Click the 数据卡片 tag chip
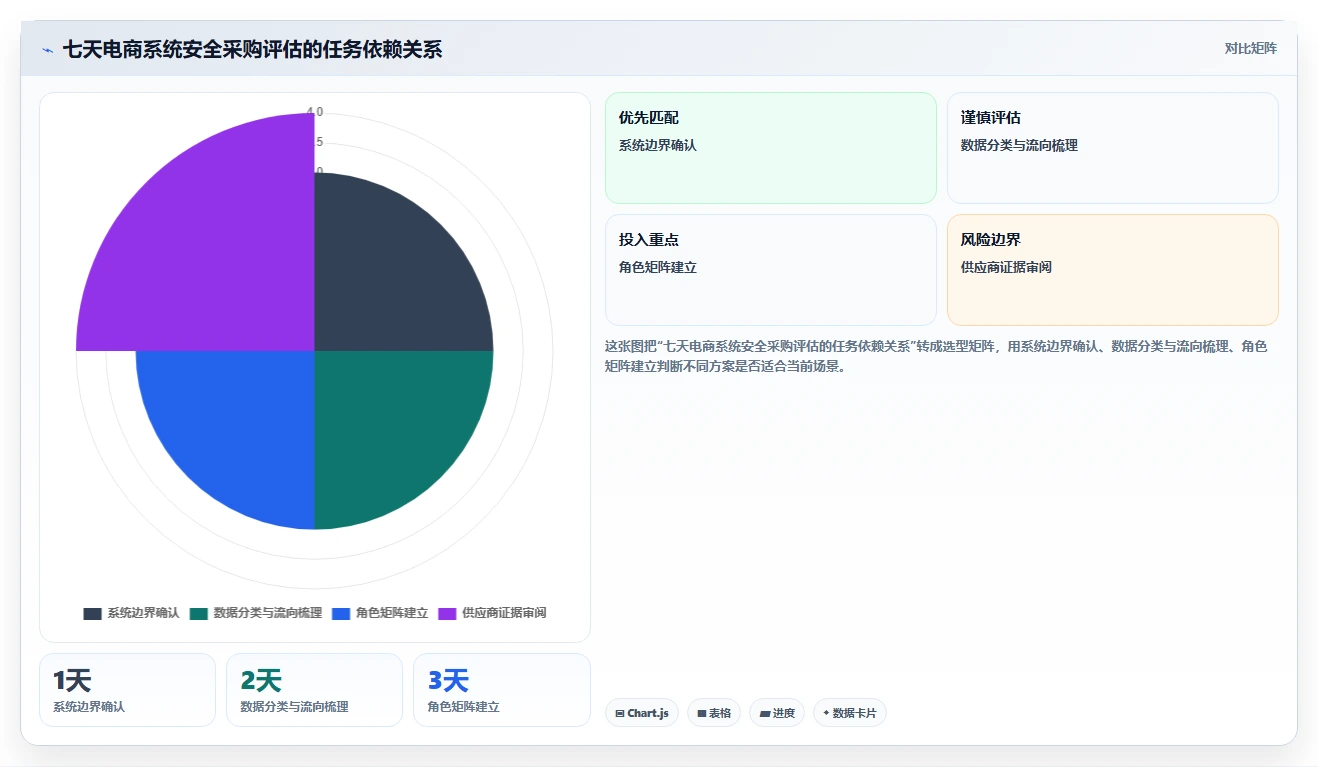 850,713
